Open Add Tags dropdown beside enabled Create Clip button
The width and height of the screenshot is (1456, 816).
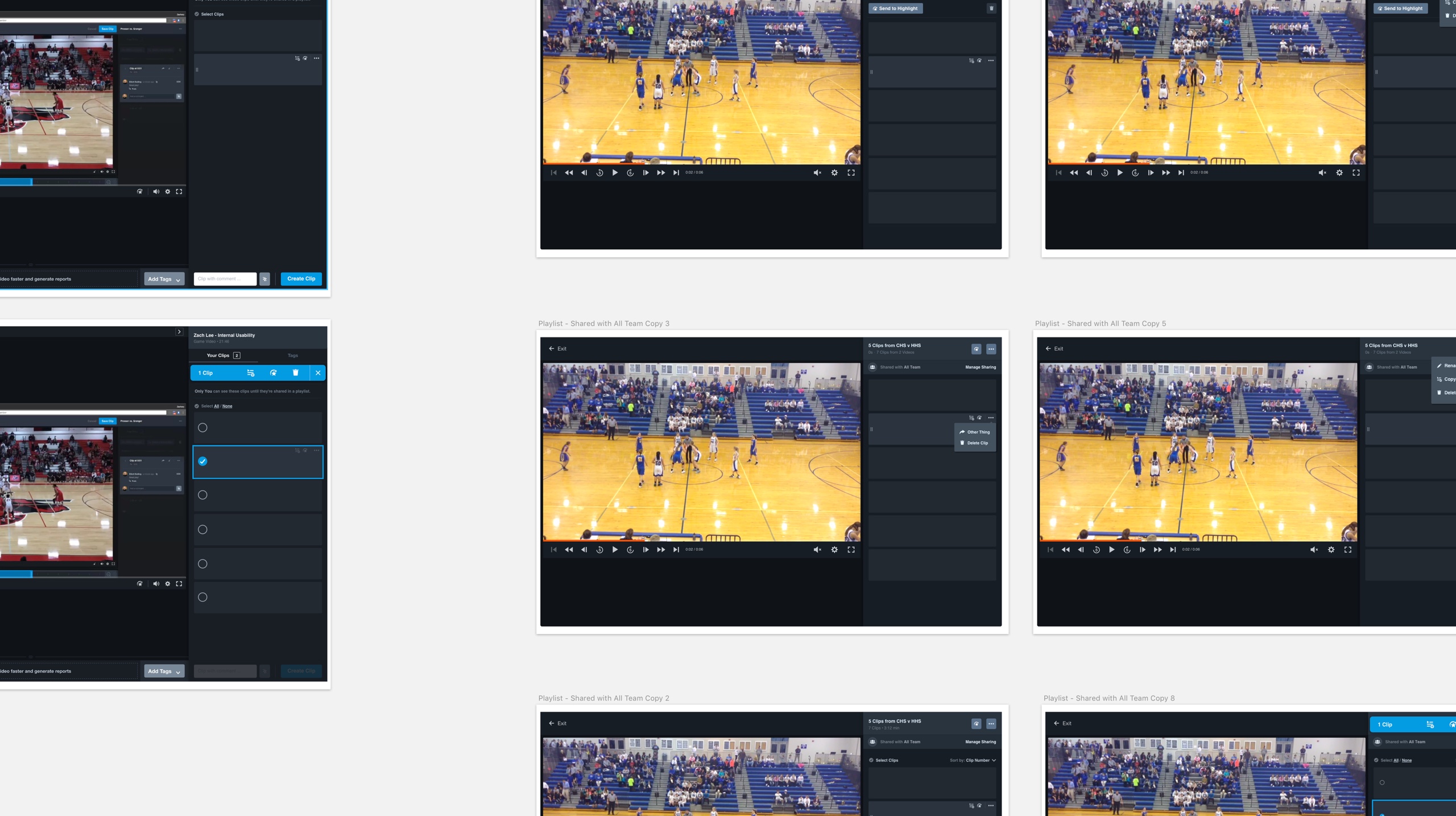(x=164, y=279)
